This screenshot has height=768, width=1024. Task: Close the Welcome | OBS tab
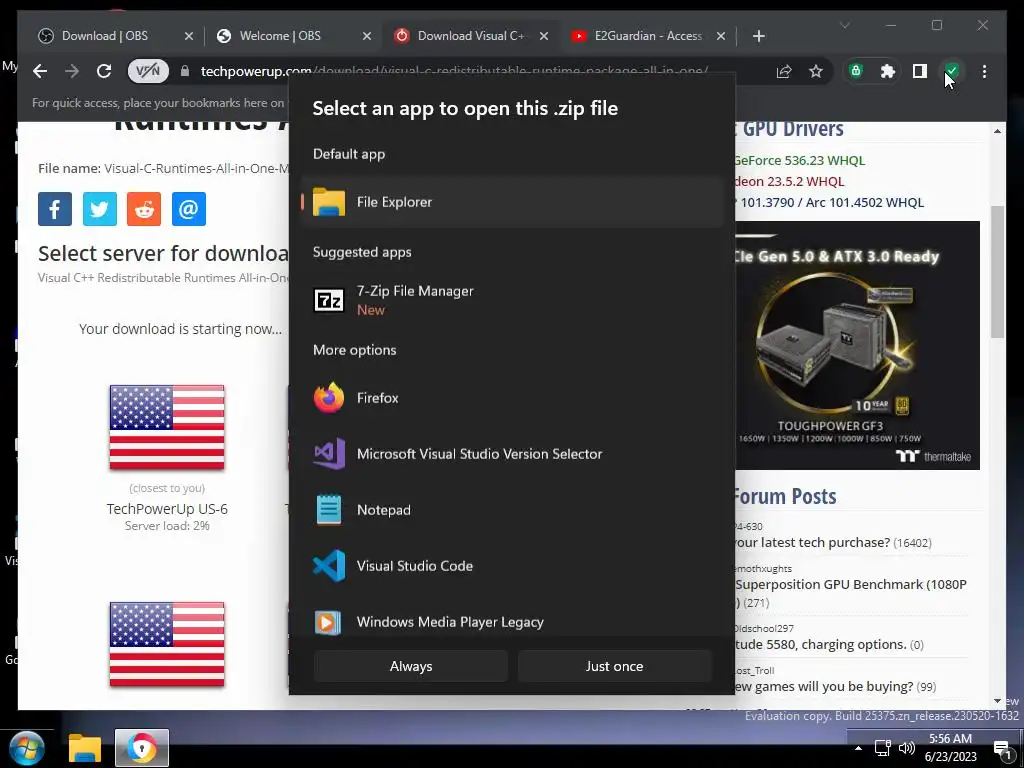click(367, 36)
